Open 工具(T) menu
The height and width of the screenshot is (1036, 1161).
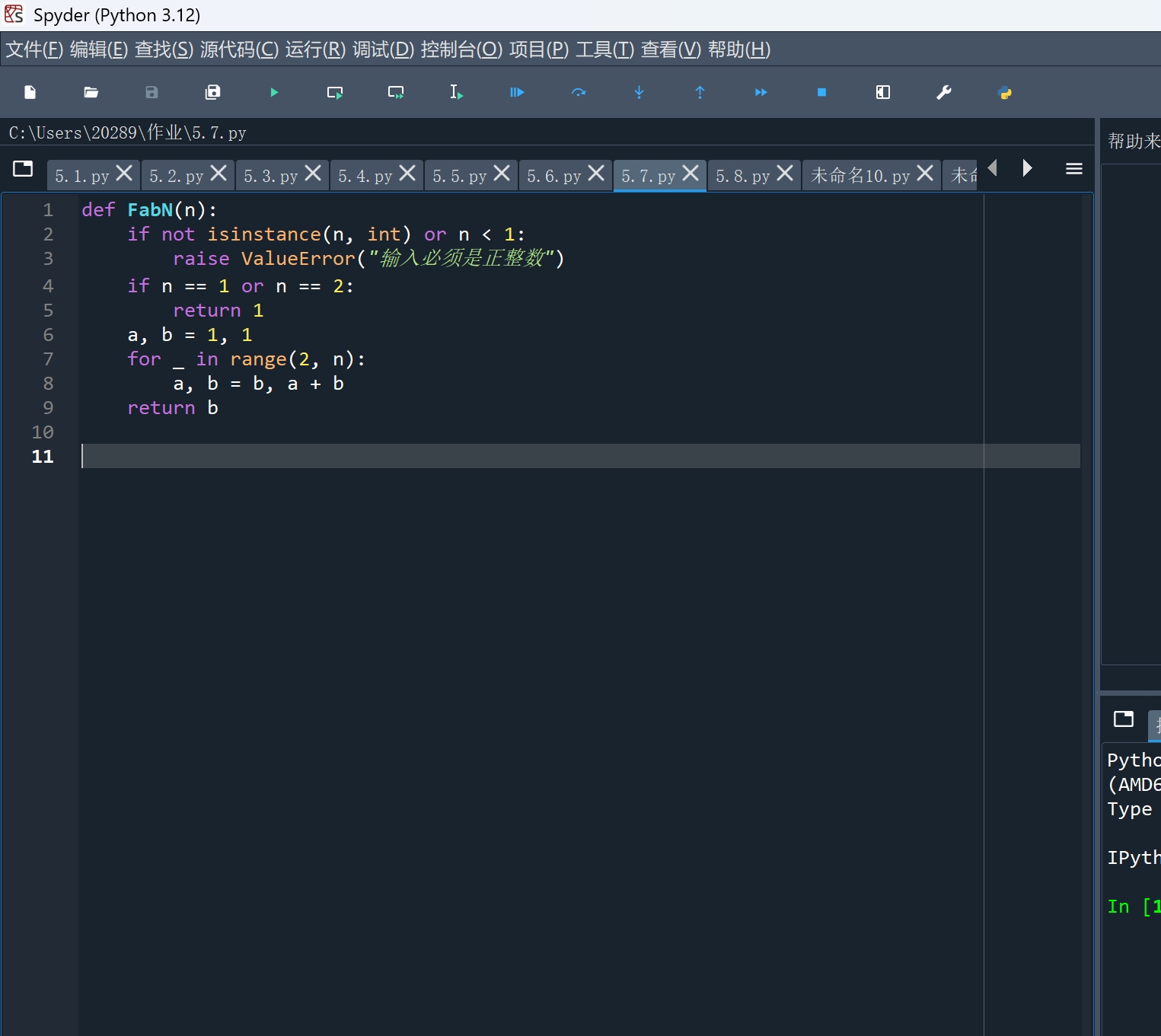pyautogui.click(x=604, y=49)
